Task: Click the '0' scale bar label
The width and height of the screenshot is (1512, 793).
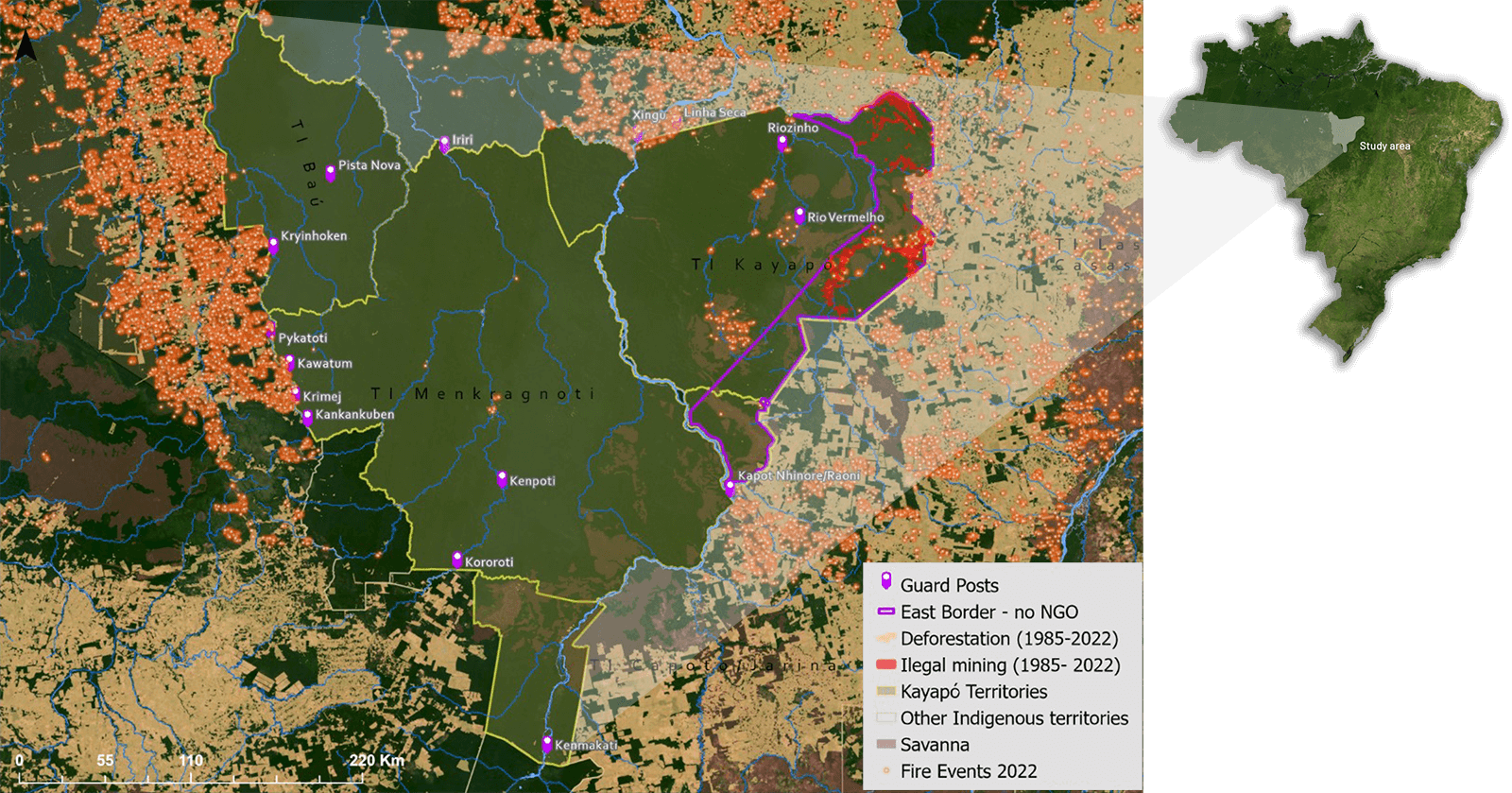Action: (19, 760)
